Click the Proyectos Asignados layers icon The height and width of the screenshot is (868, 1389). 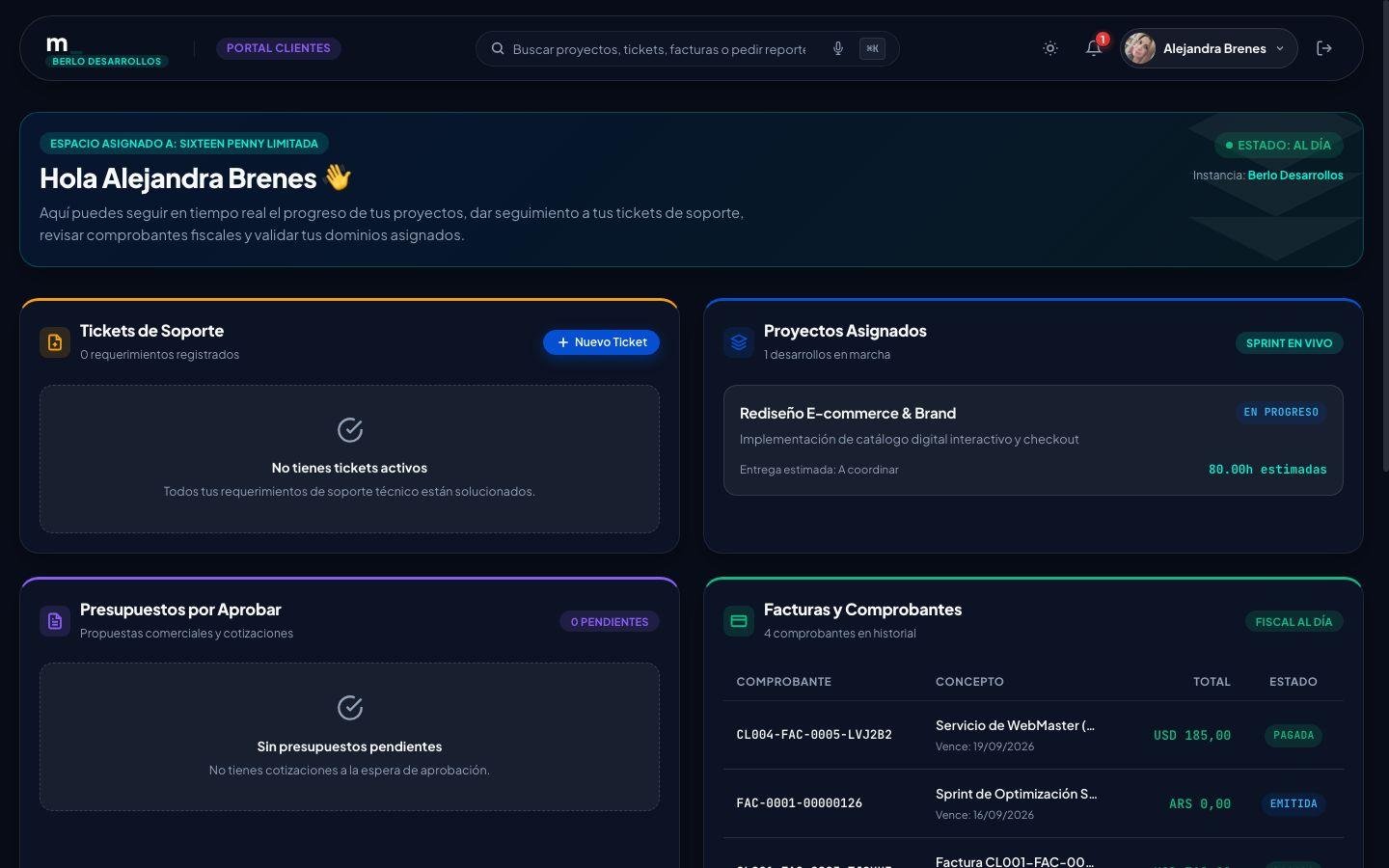coord(739,342)
